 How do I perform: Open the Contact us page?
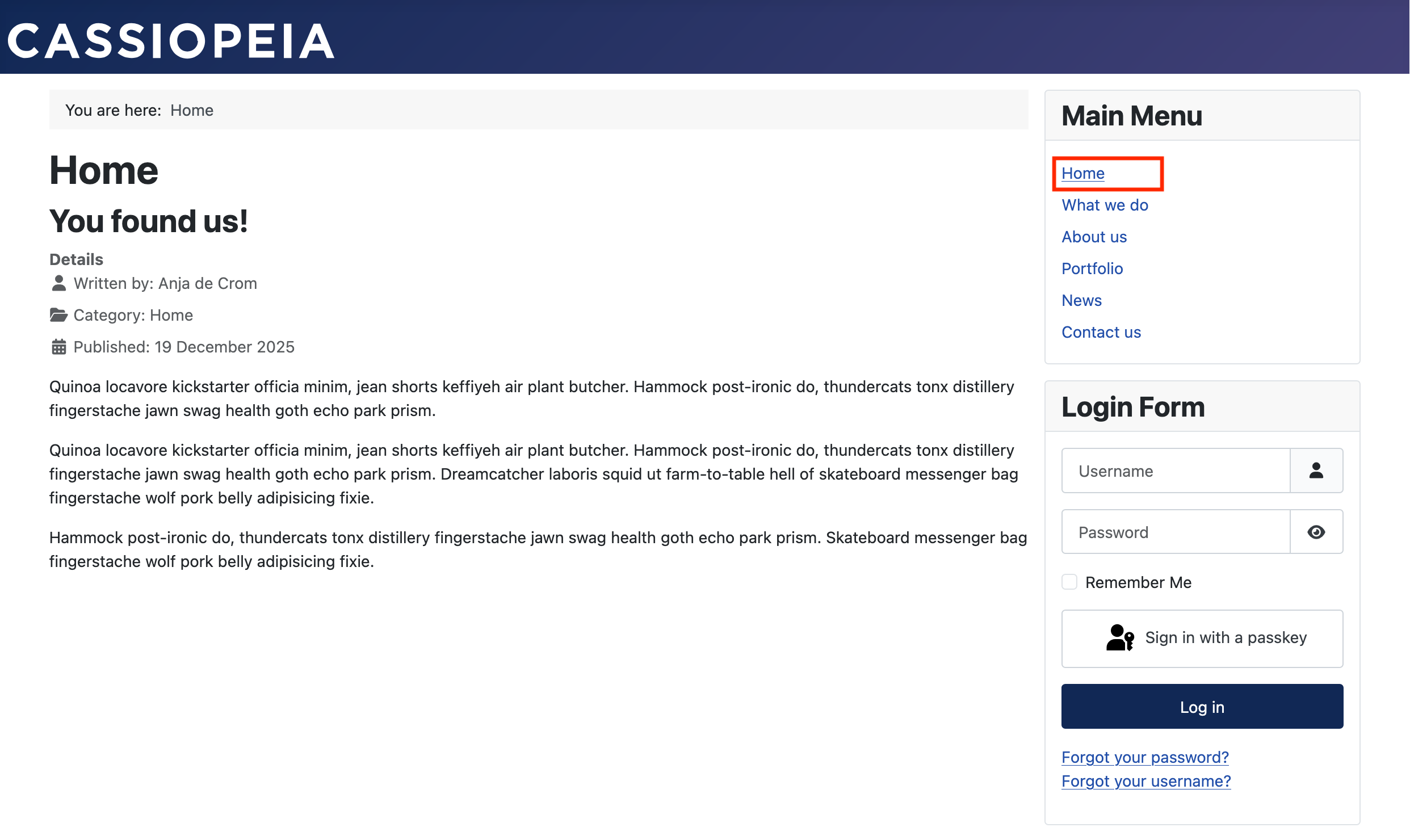(x=1101, y=332)
